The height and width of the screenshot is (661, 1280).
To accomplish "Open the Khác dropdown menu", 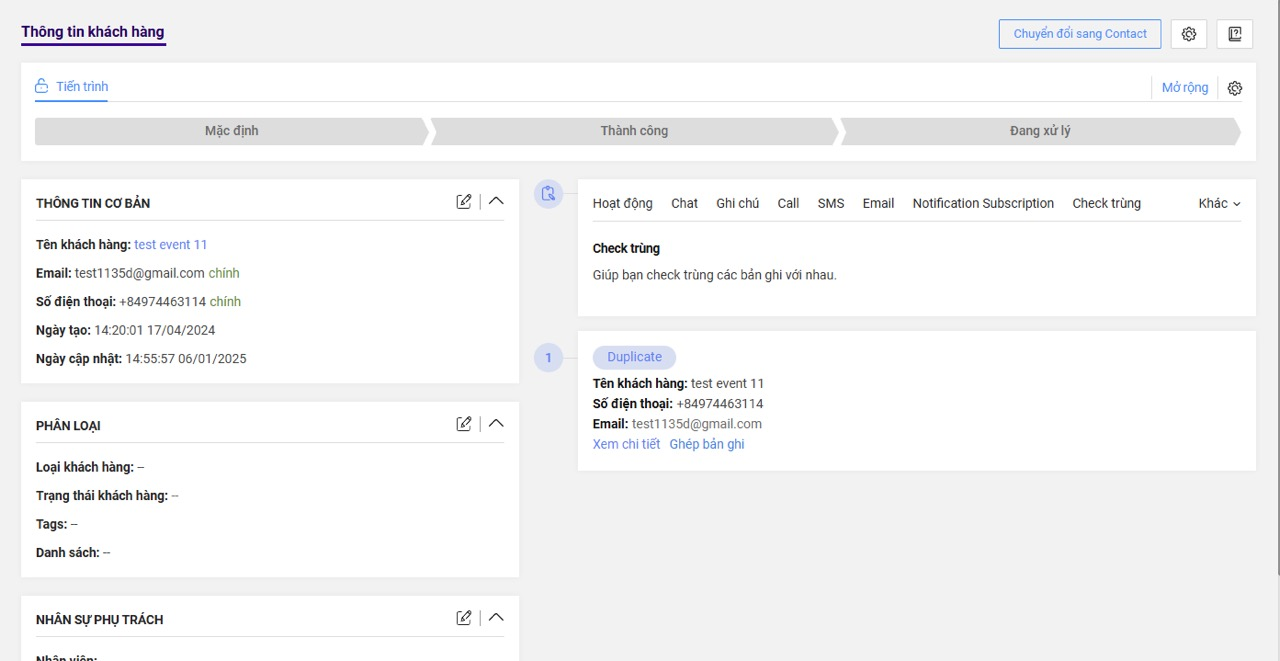I will point(1220,203).
